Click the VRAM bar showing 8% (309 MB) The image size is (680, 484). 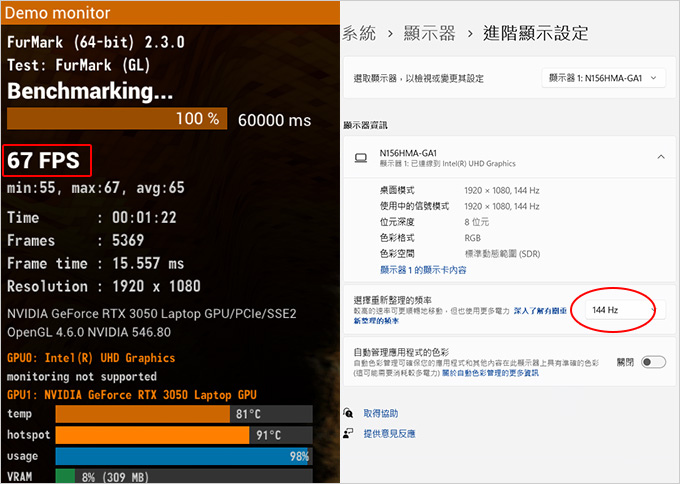[x=184, y=476]
